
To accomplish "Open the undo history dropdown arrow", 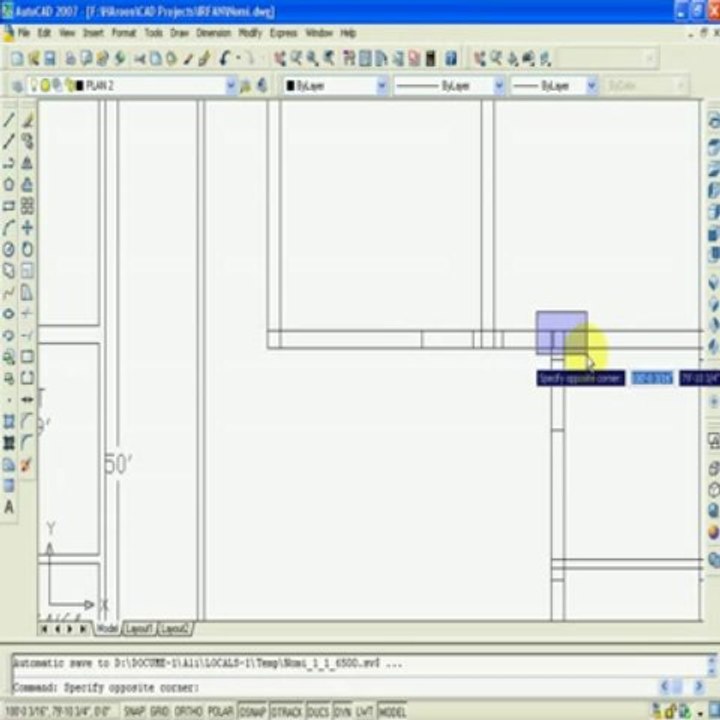I will 238,58.
